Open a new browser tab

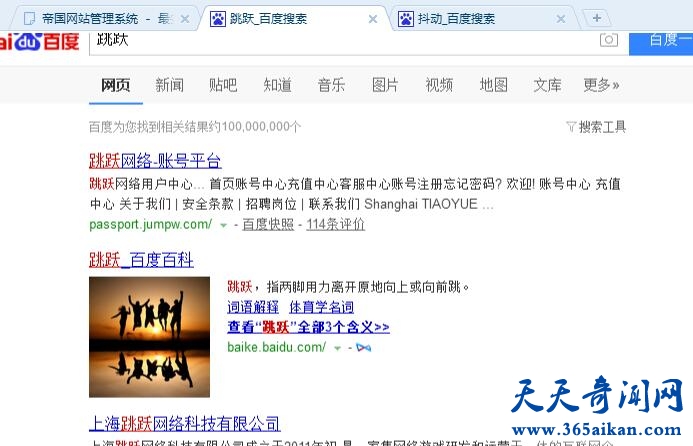pos(597,18)
